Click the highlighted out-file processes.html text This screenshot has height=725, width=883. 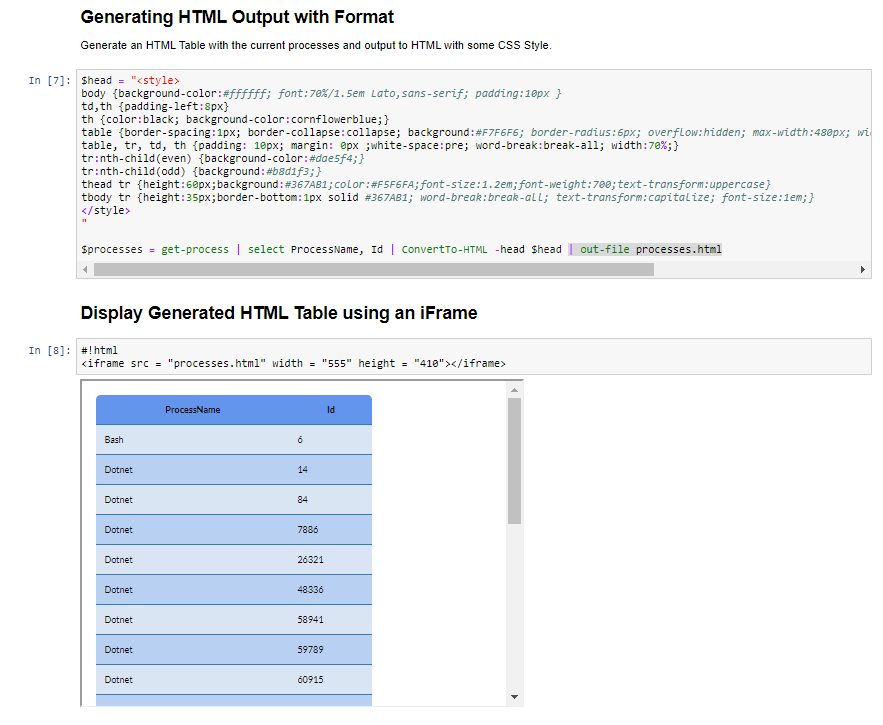(648, 249)
